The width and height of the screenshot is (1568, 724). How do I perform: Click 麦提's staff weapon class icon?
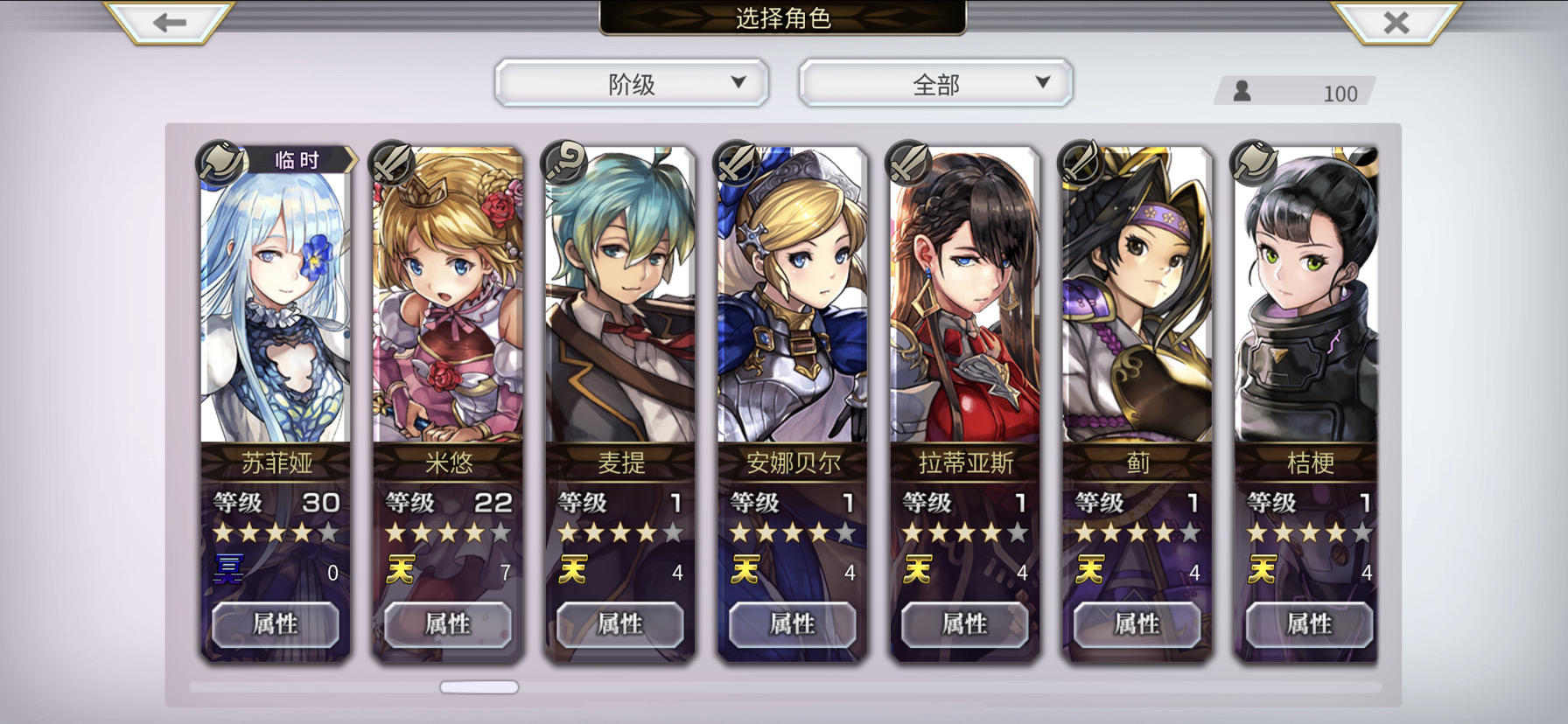pos(564,162)
